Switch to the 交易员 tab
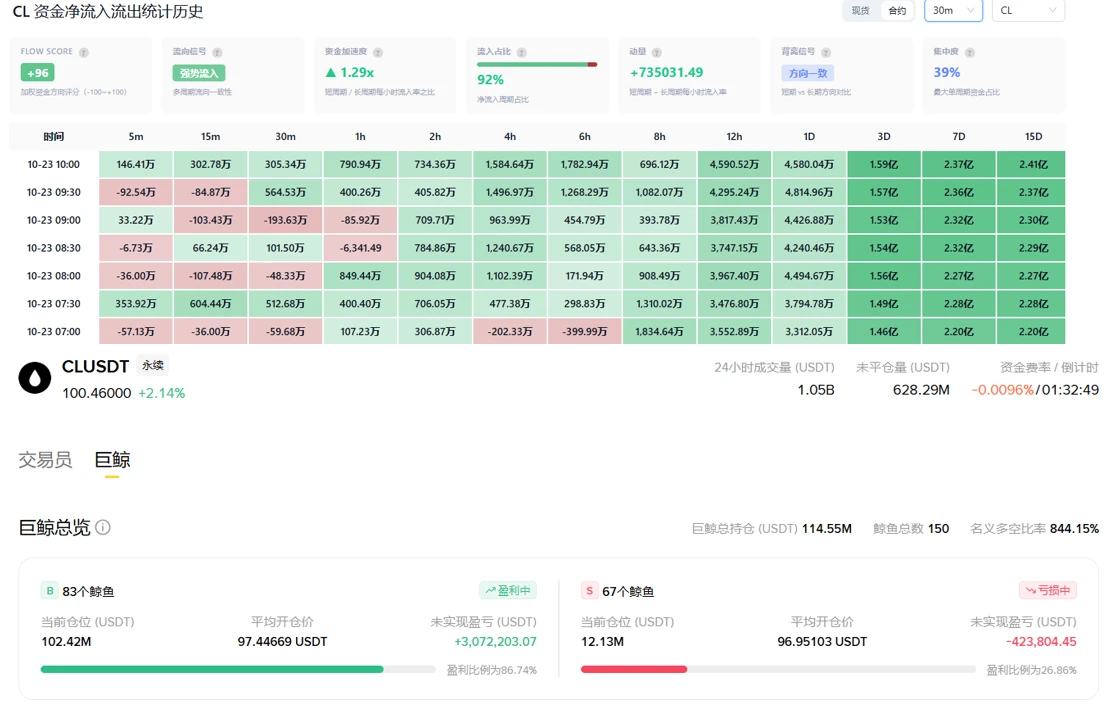The image size is (1105, 707). tap(45, 460)
